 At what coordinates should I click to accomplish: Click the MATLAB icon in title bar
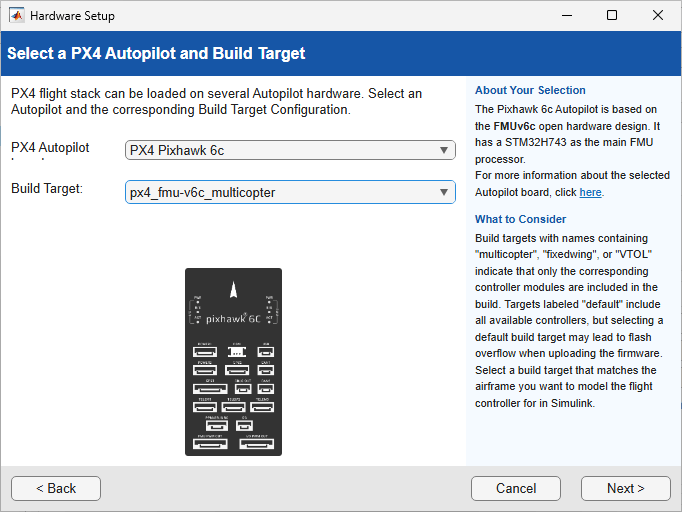pos(17,16)
